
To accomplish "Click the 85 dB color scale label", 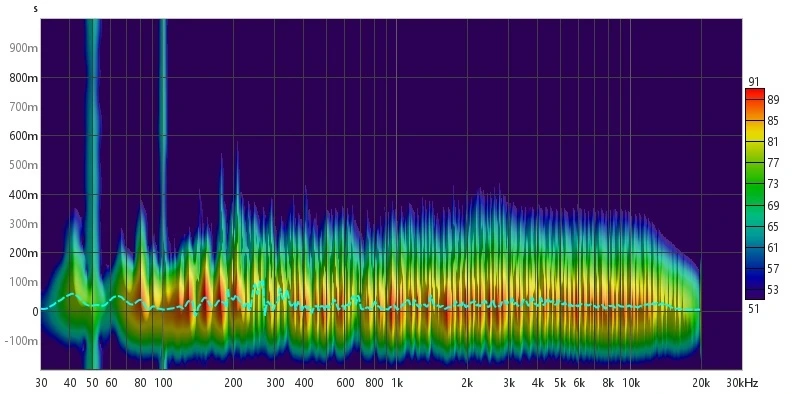I will 773,121.
